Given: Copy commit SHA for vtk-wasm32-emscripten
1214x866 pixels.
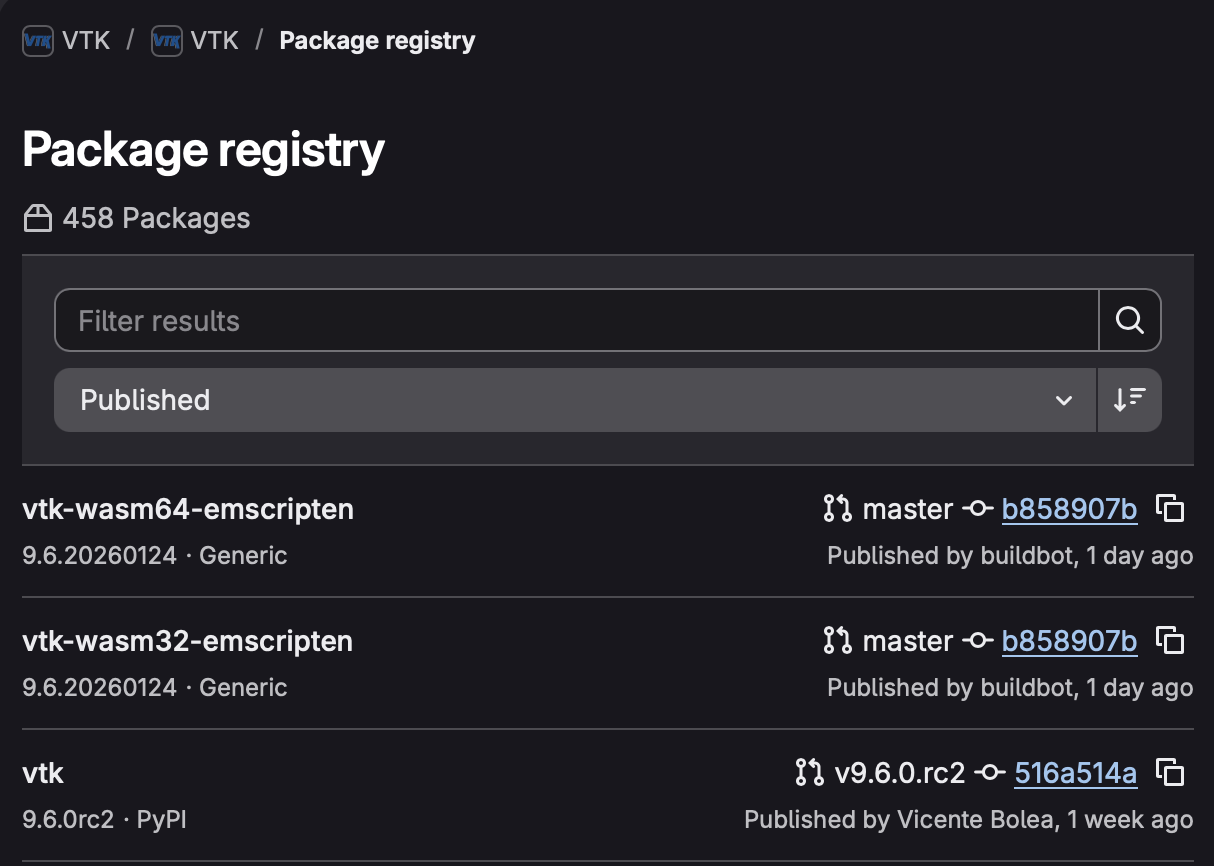Looking at the screenshot, I should (1170, 641).
